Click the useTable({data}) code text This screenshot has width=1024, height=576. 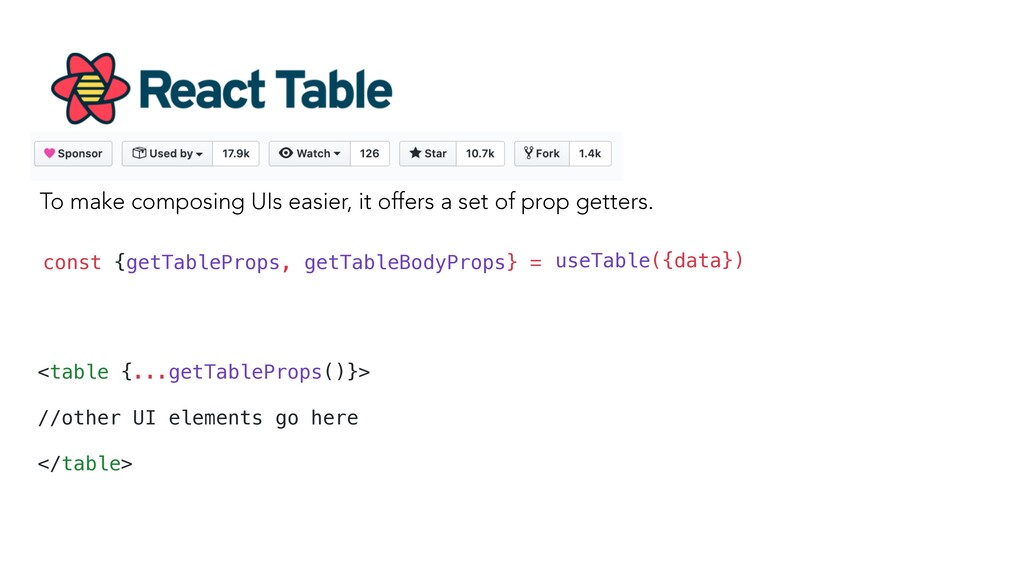pyautogui.click(x=649, y=261)
